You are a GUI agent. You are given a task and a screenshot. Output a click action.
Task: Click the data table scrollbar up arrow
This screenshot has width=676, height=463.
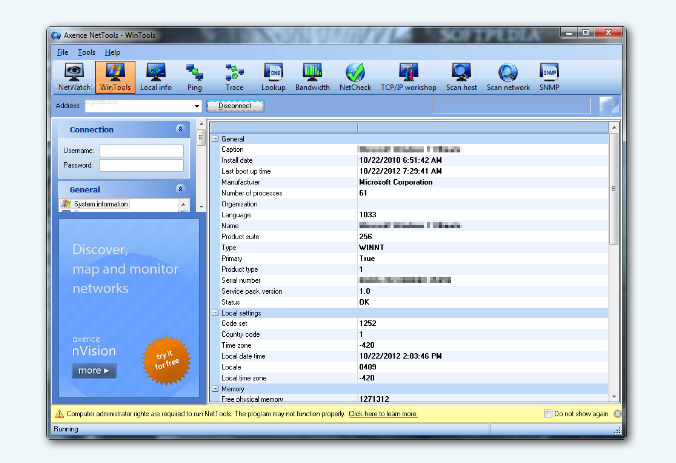[x=614, y=128]
